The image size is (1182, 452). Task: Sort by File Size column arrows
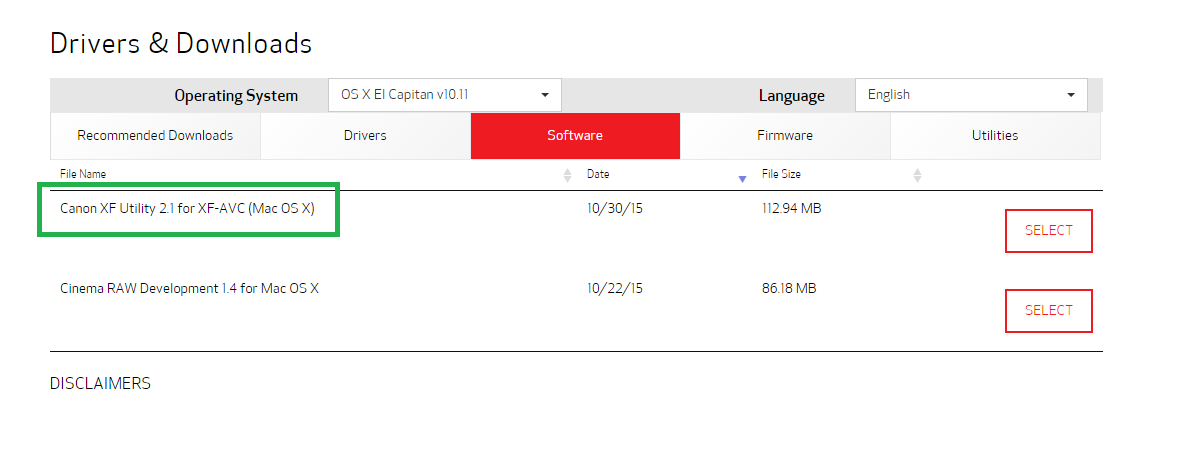pos(917,176)
